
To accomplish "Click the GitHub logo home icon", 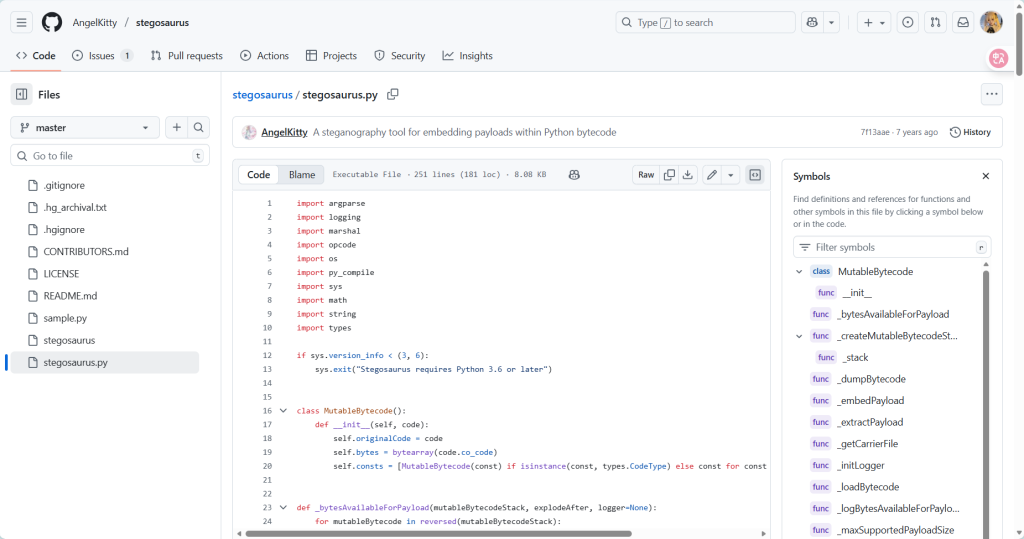I will pyautogui.click(x=52, y=22).
